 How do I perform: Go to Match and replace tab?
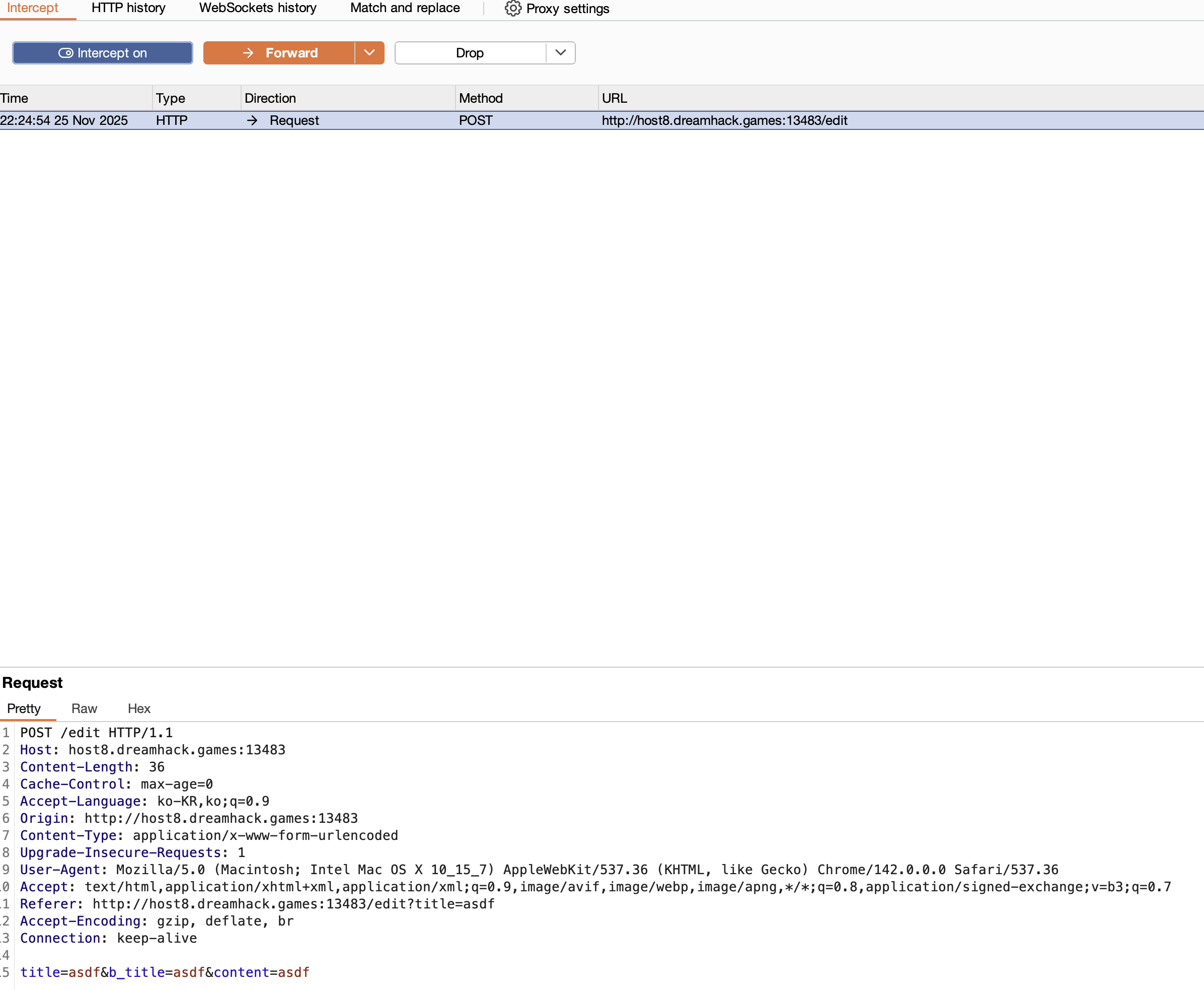(405, 8)
